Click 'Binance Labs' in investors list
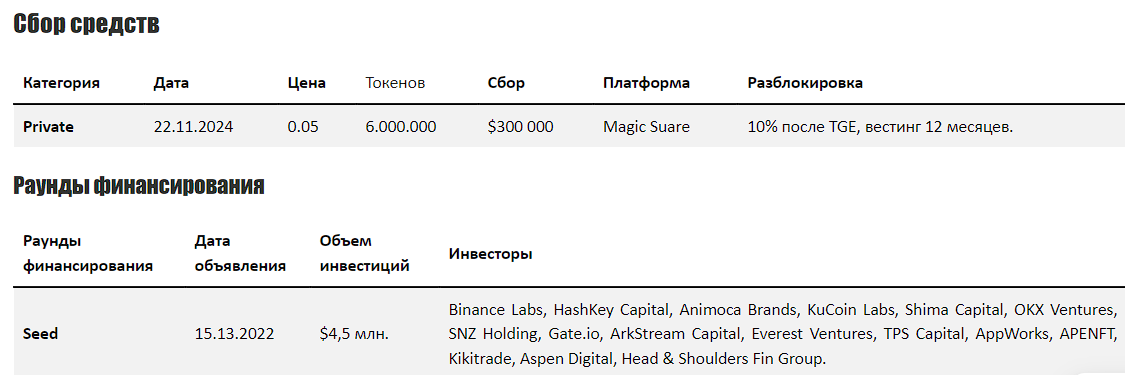The image size is (1125, 375). (x=499, y=310)
